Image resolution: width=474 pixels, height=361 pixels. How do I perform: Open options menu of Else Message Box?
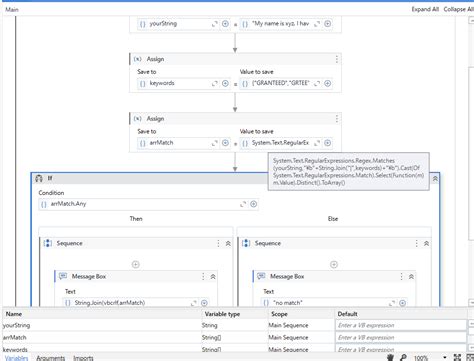click(x=401, y=277)
